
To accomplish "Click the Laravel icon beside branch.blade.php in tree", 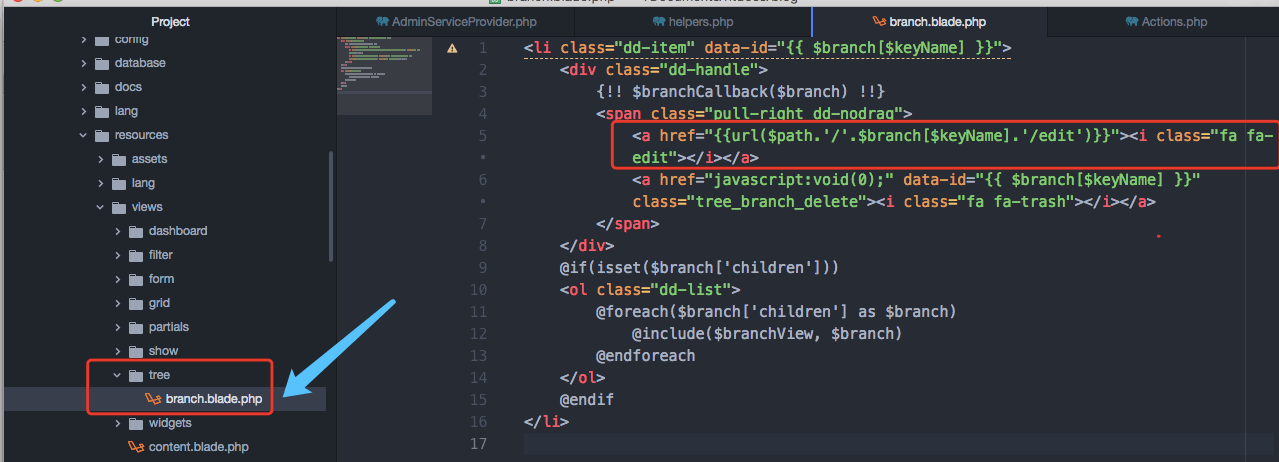I will (153, 399).
